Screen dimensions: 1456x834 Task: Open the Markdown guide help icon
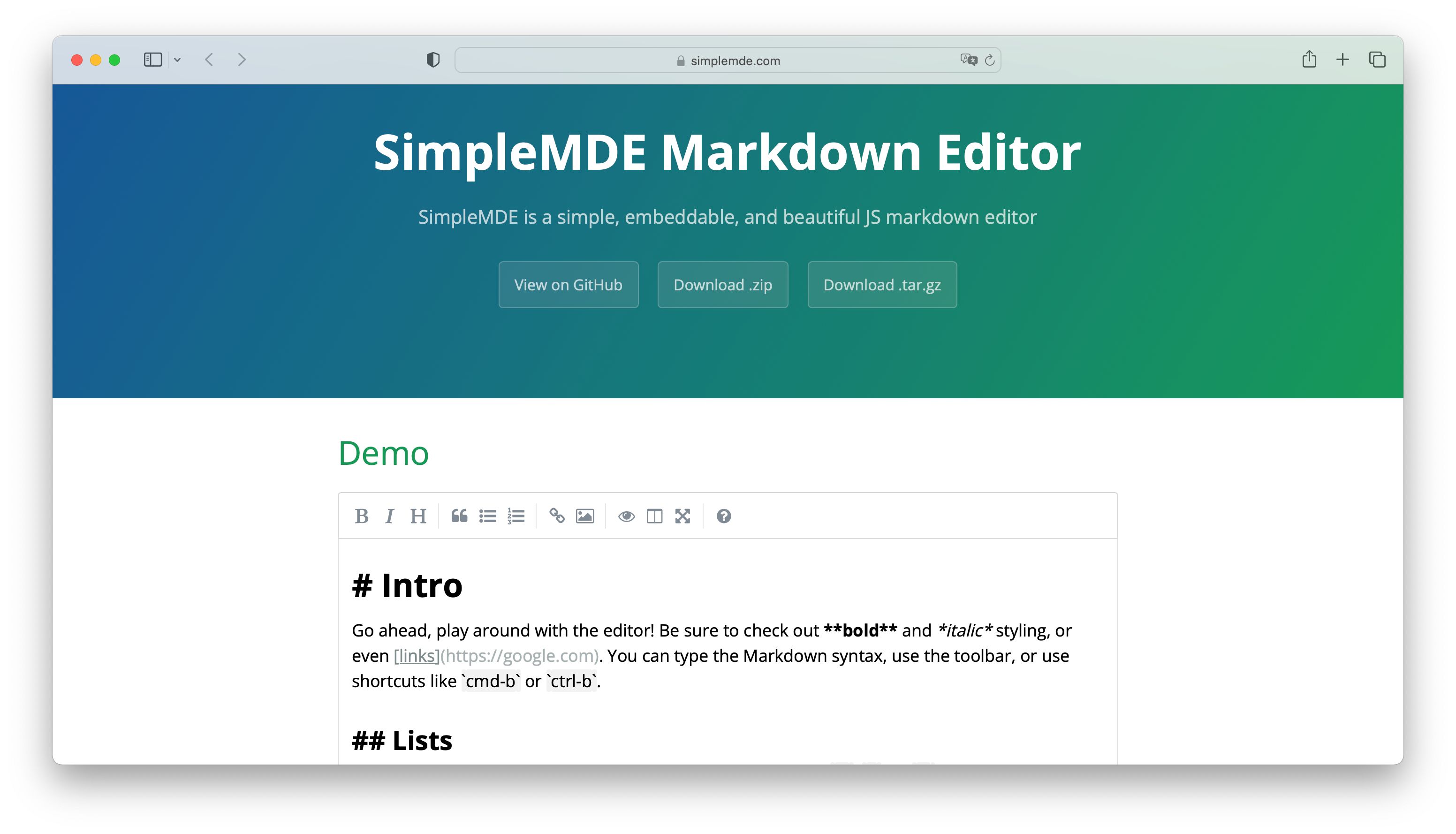tap(723, 516)
